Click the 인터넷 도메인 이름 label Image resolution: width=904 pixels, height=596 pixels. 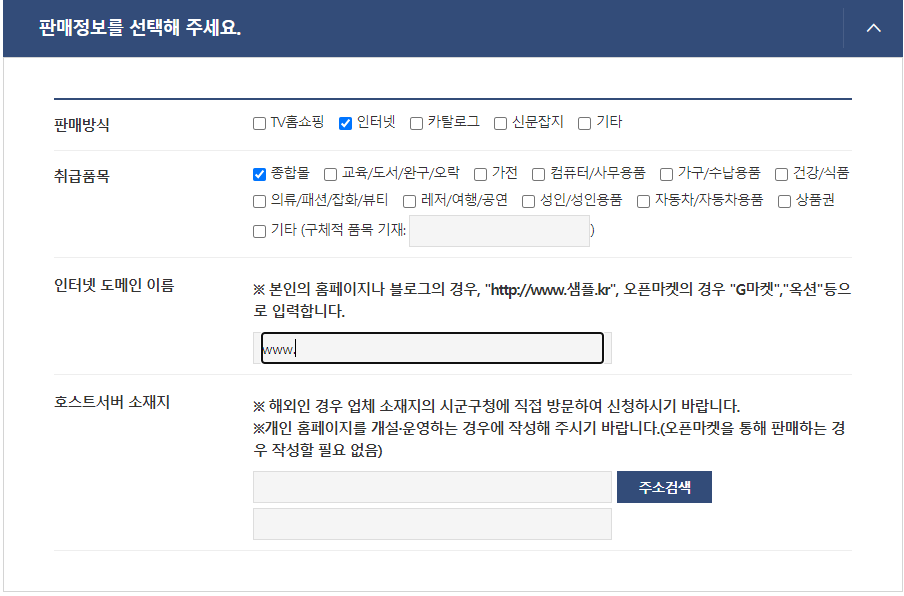pos(114,285)
